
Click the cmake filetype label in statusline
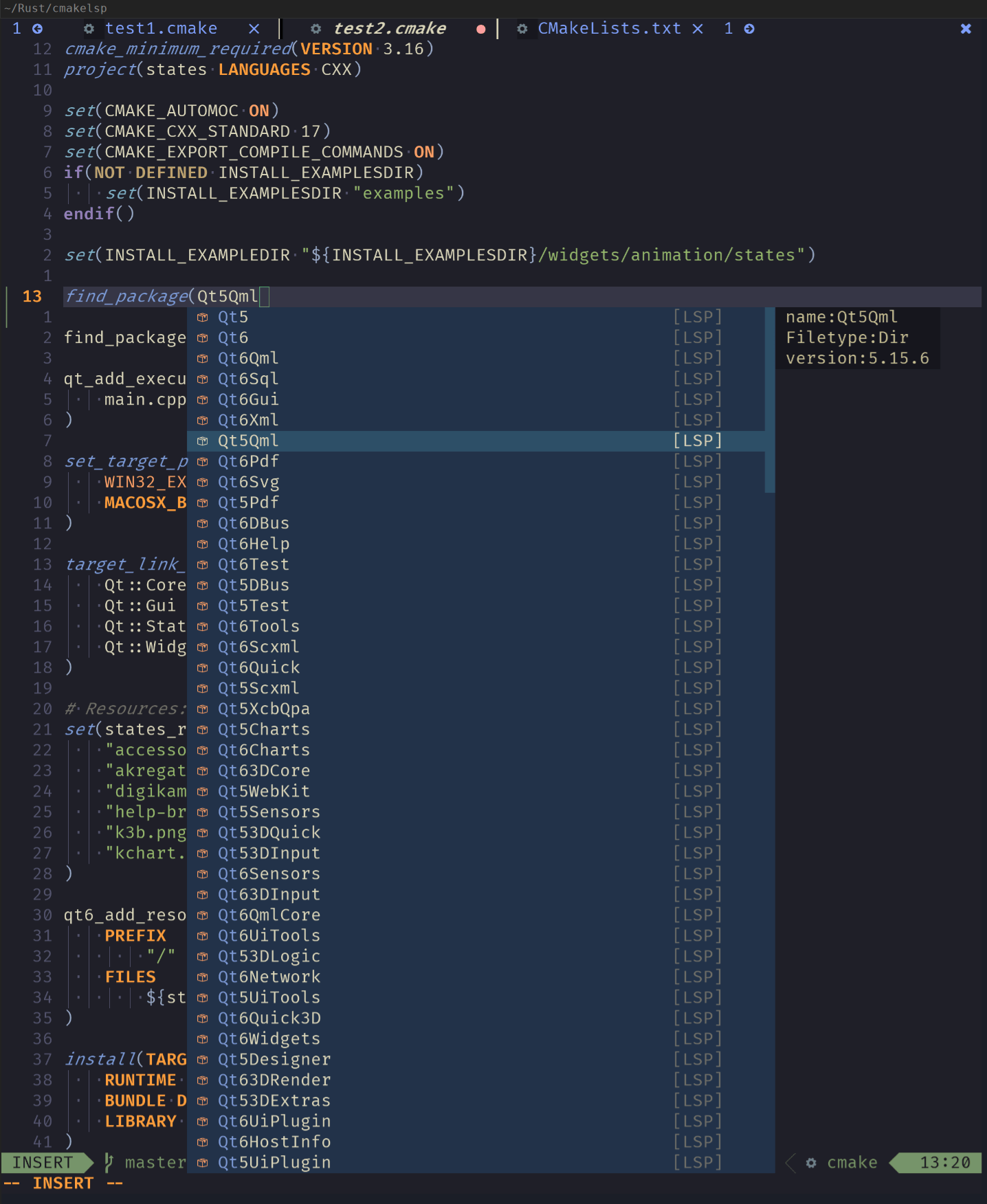pyautogui.click(x=852, y=1162)
